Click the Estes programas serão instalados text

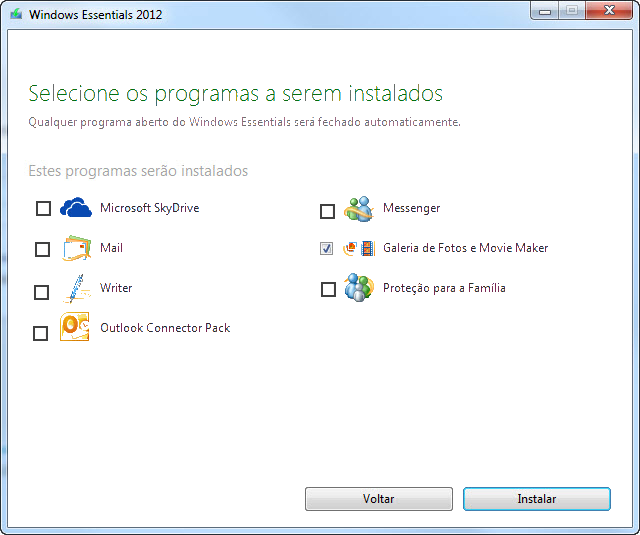(138, 171)
